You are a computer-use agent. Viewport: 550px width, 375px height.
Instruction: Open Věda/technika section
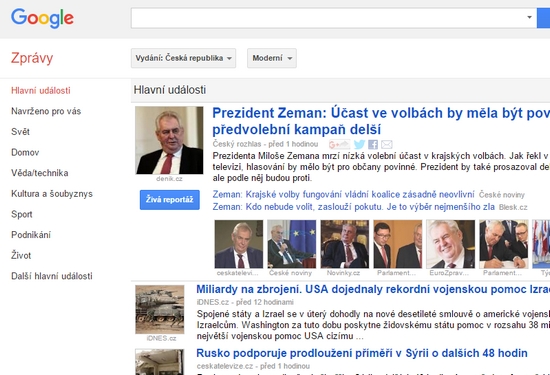(x=40, y=173)
